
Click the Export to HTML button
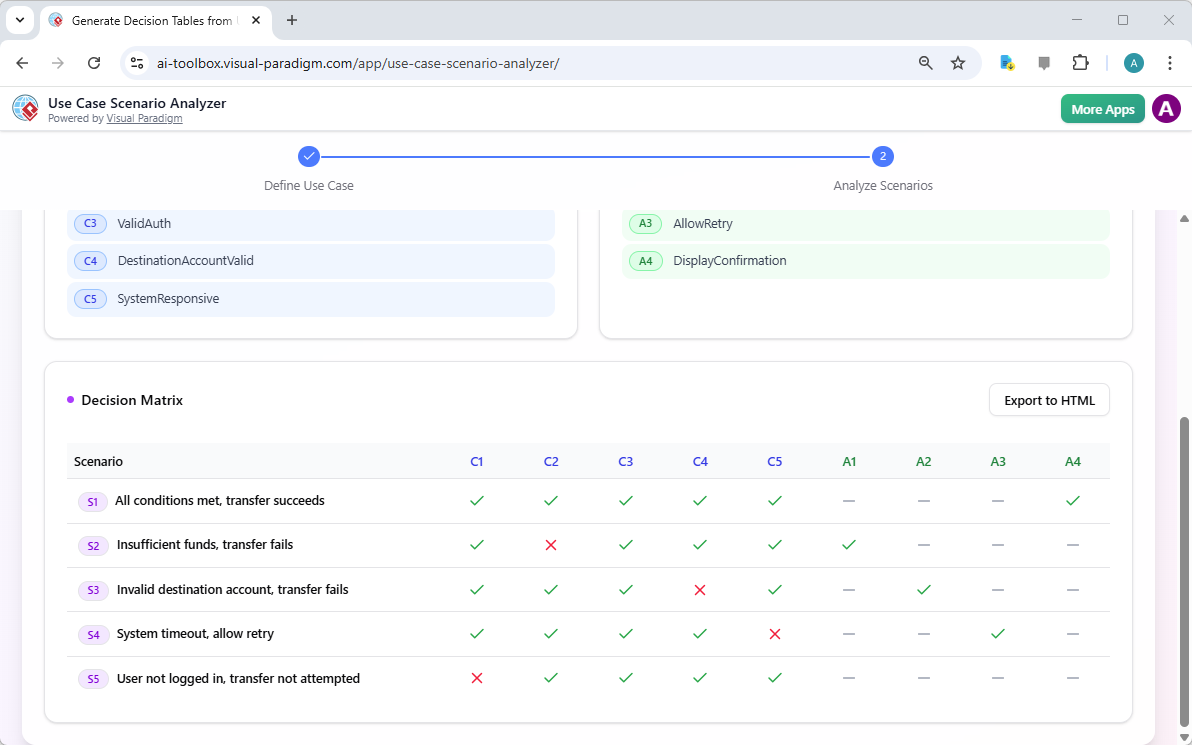[1048, 399]
